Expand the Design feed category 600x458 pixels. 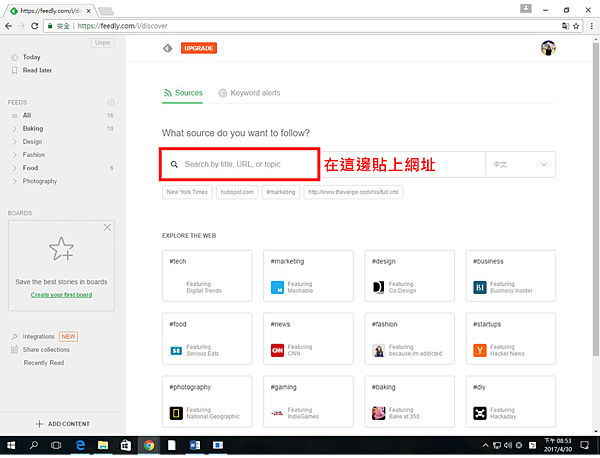point(15,142)
